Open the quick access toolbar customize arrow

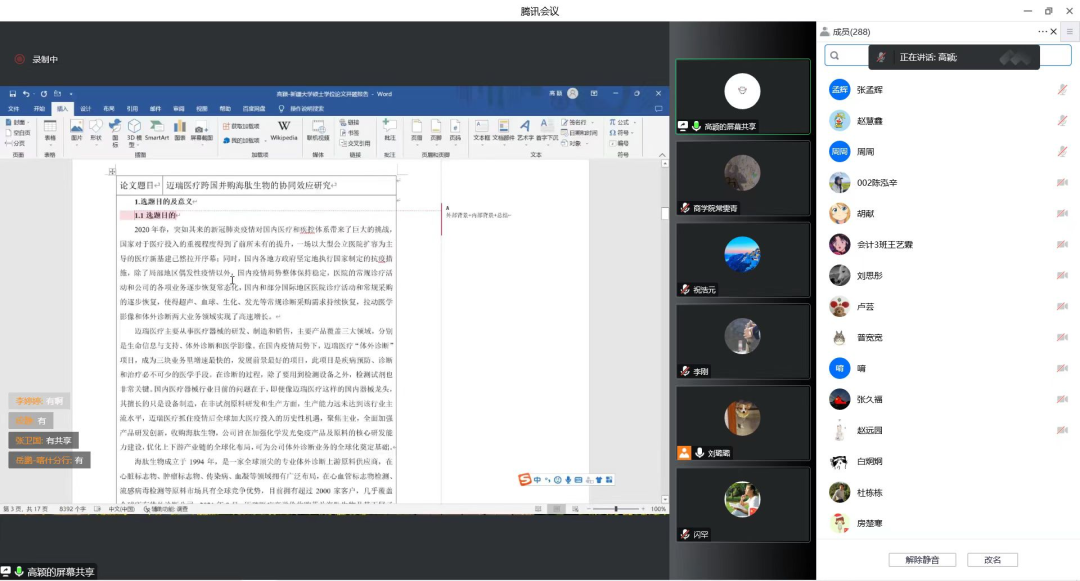71,94
